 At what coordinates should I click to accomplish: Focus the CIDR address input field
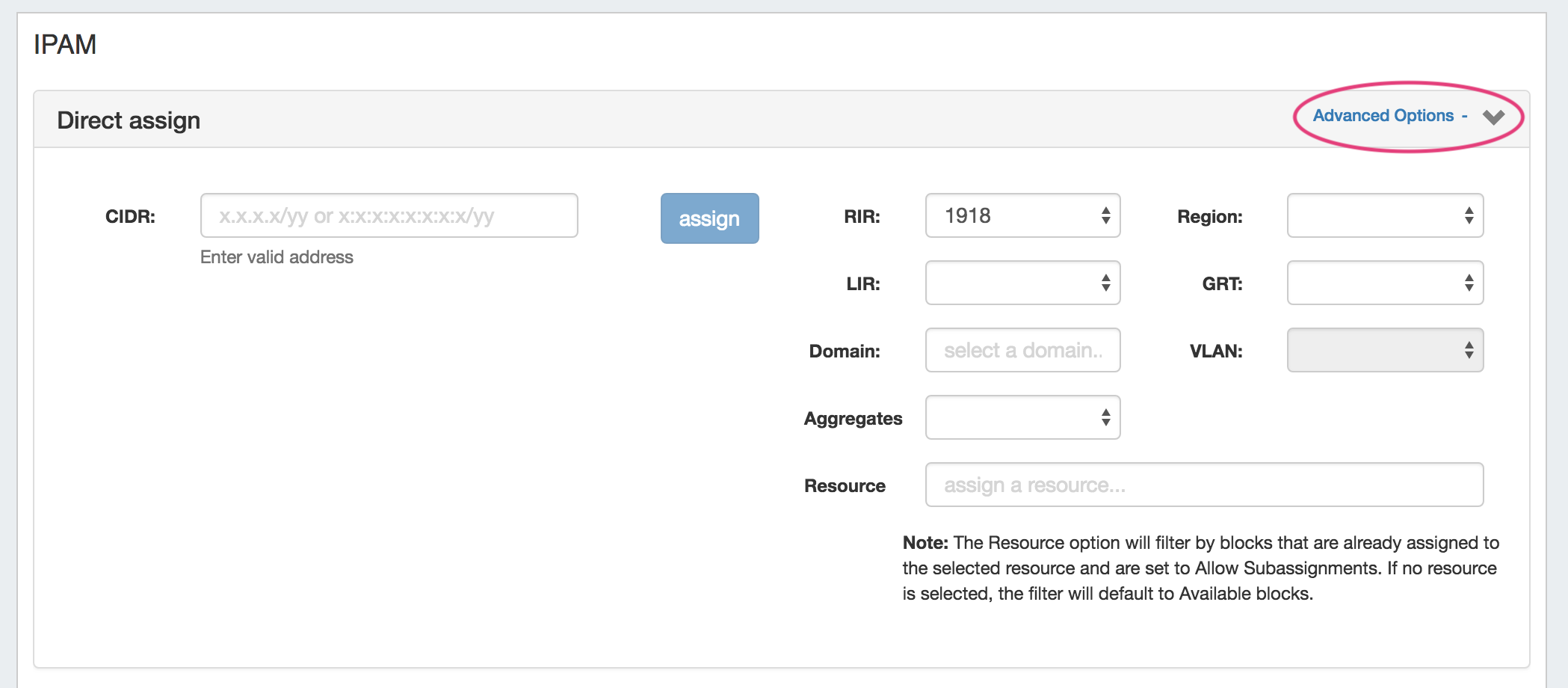pyautogui.click(x=389, y=216)
